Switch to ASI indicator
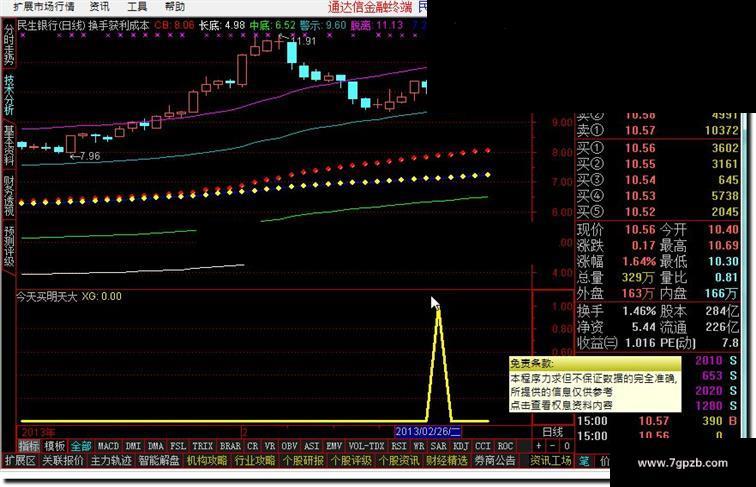Screen dimensions: 756x487 [x=311, y=446]
